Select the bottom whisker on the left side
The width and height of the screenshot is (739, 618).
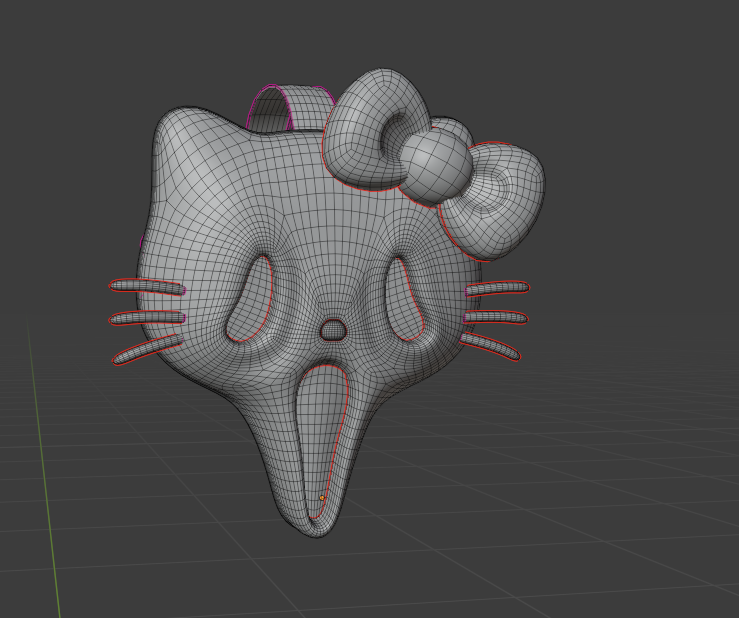(x=147, y=349)
